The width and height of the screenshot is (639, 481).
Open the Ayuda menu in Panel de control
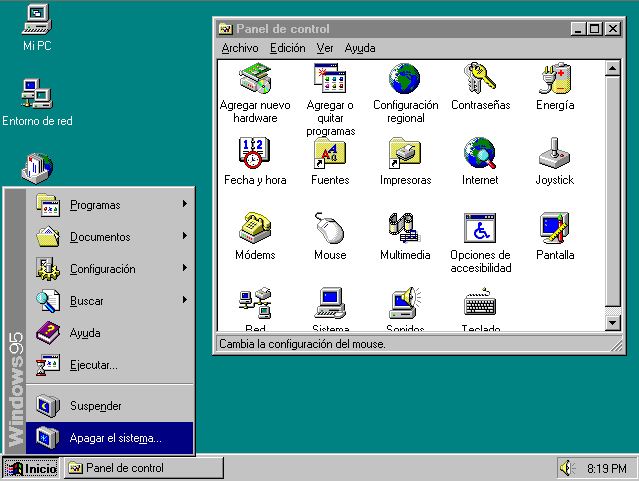pyautogui.click(x=360, y=48)
